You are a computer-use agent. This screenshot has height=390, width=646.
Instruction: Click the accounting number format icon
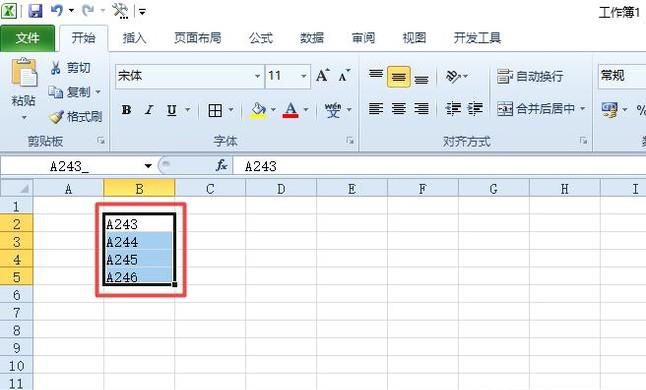click(610, 110)
